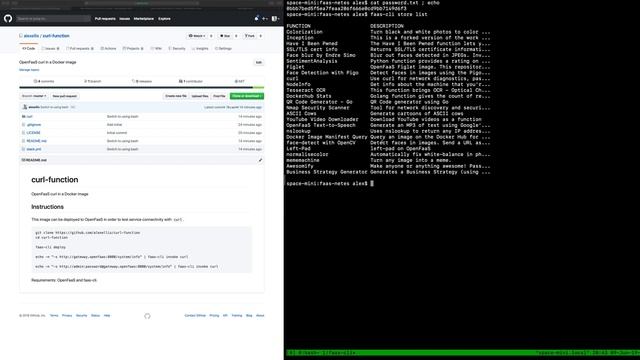Click the repository language color bar
Screen dimensions: 640x360
[x=142, y=87]
